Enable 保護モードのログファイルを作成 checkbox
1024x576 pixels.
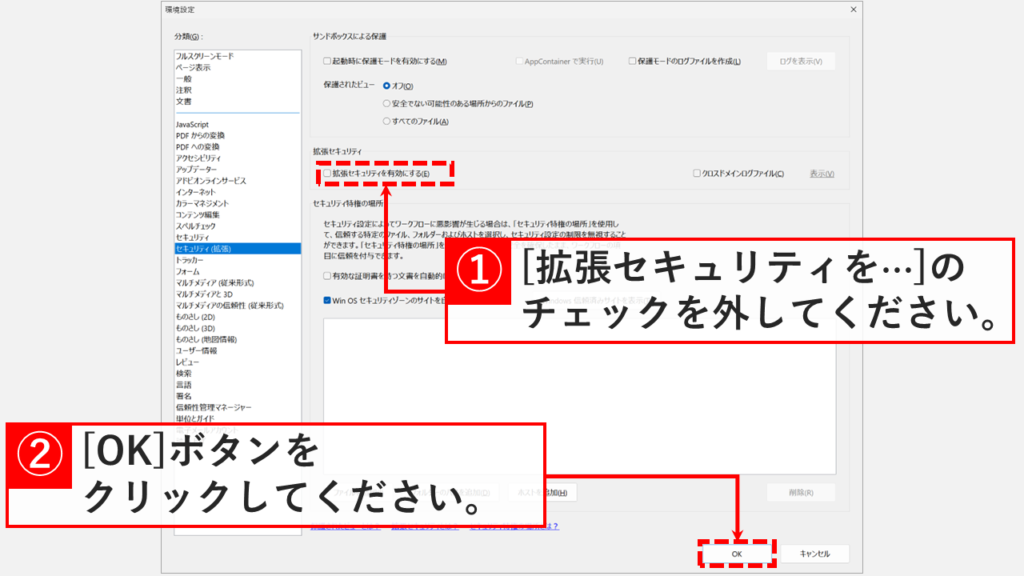pyautogui.click(x=632, y=61)
